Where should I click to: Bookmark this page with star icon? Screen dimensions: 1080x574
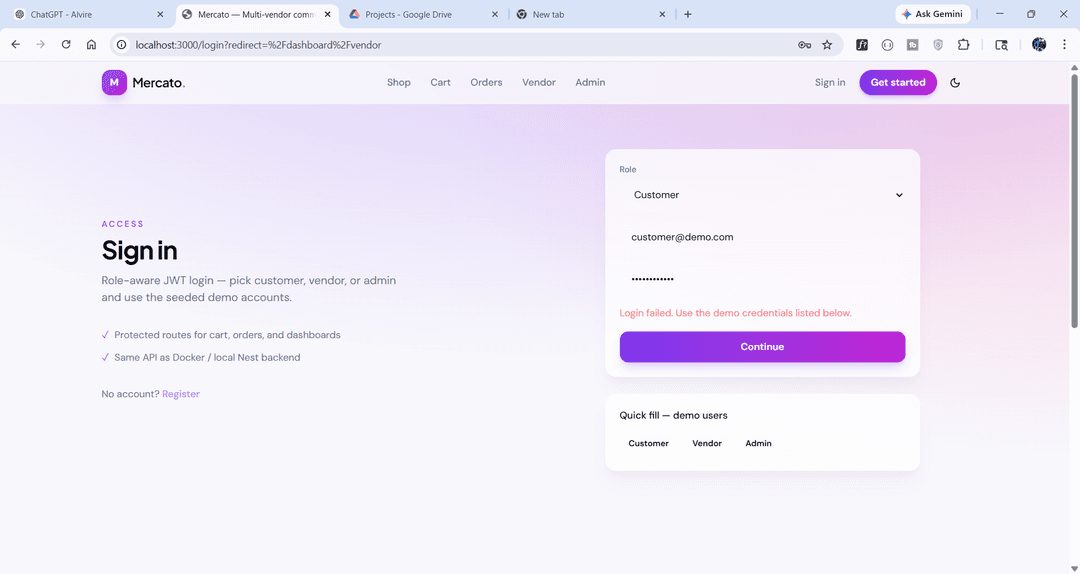[x=827, y=45]
